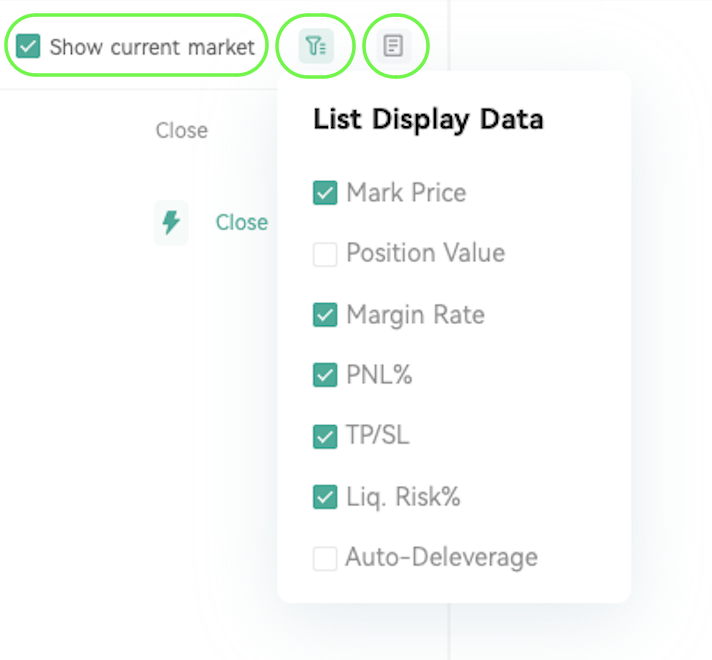
Task: Uncheck the TP/SL checkbox box
Action: coord(325,437)
